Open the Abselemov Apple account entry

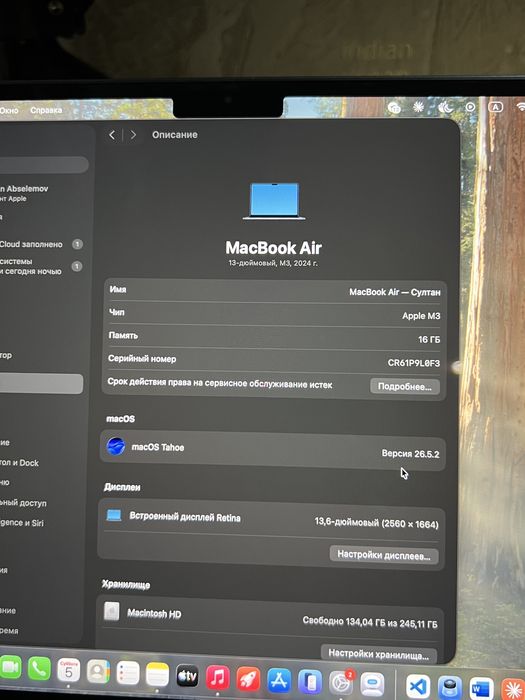[24, 193]
